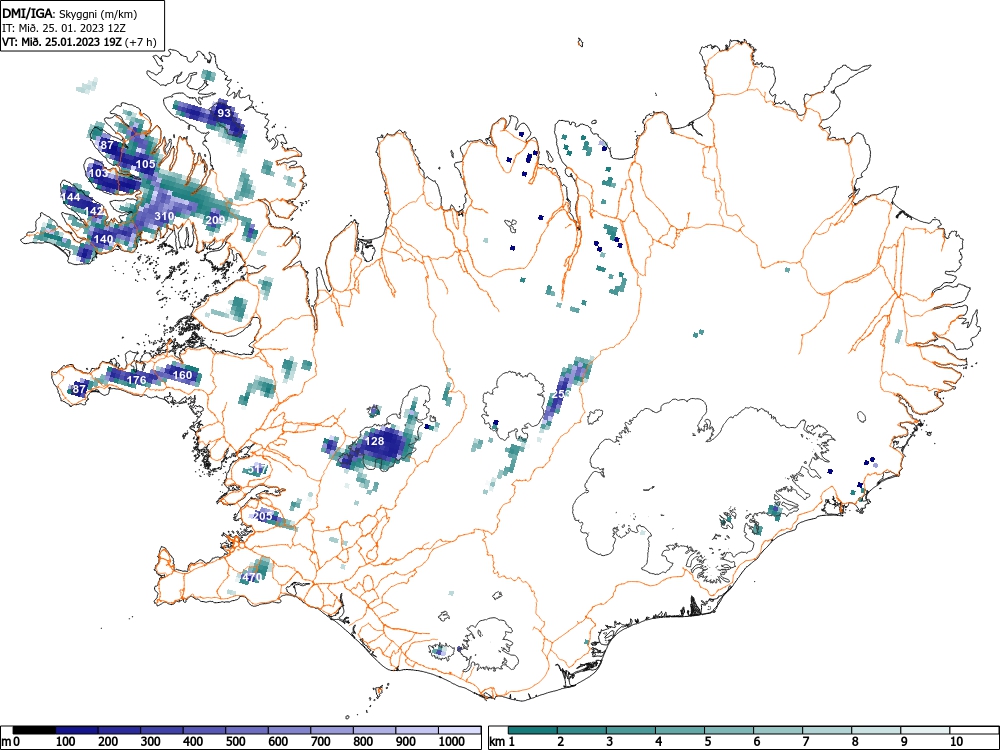Image resolution: width=1000 pixels, height=750 pixels.
Task: Pick the swatch between 900 and 1000 meters
Action: 417,730
